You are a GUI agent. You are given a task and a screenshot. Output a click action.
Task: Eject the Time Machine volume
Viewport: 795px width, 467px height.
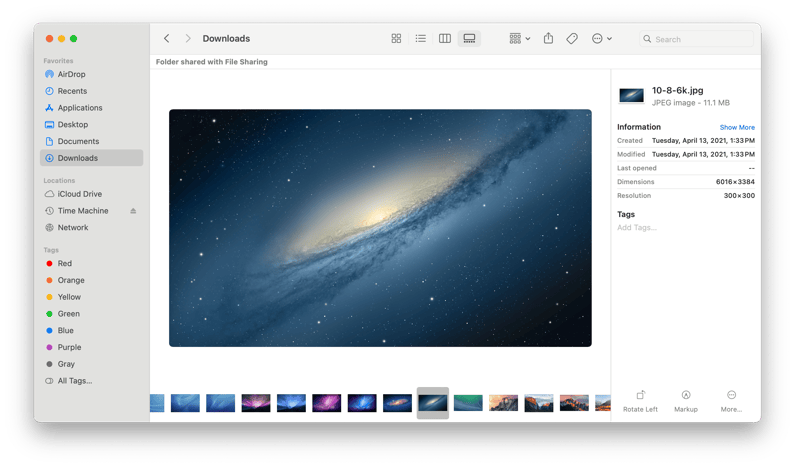click(x=133, y=211)
